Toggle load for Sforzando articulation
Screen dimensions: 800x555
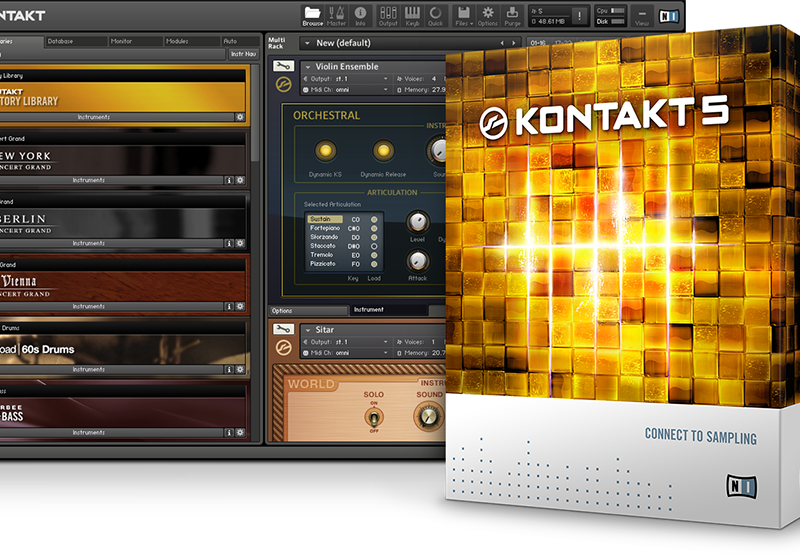[374, 237]
